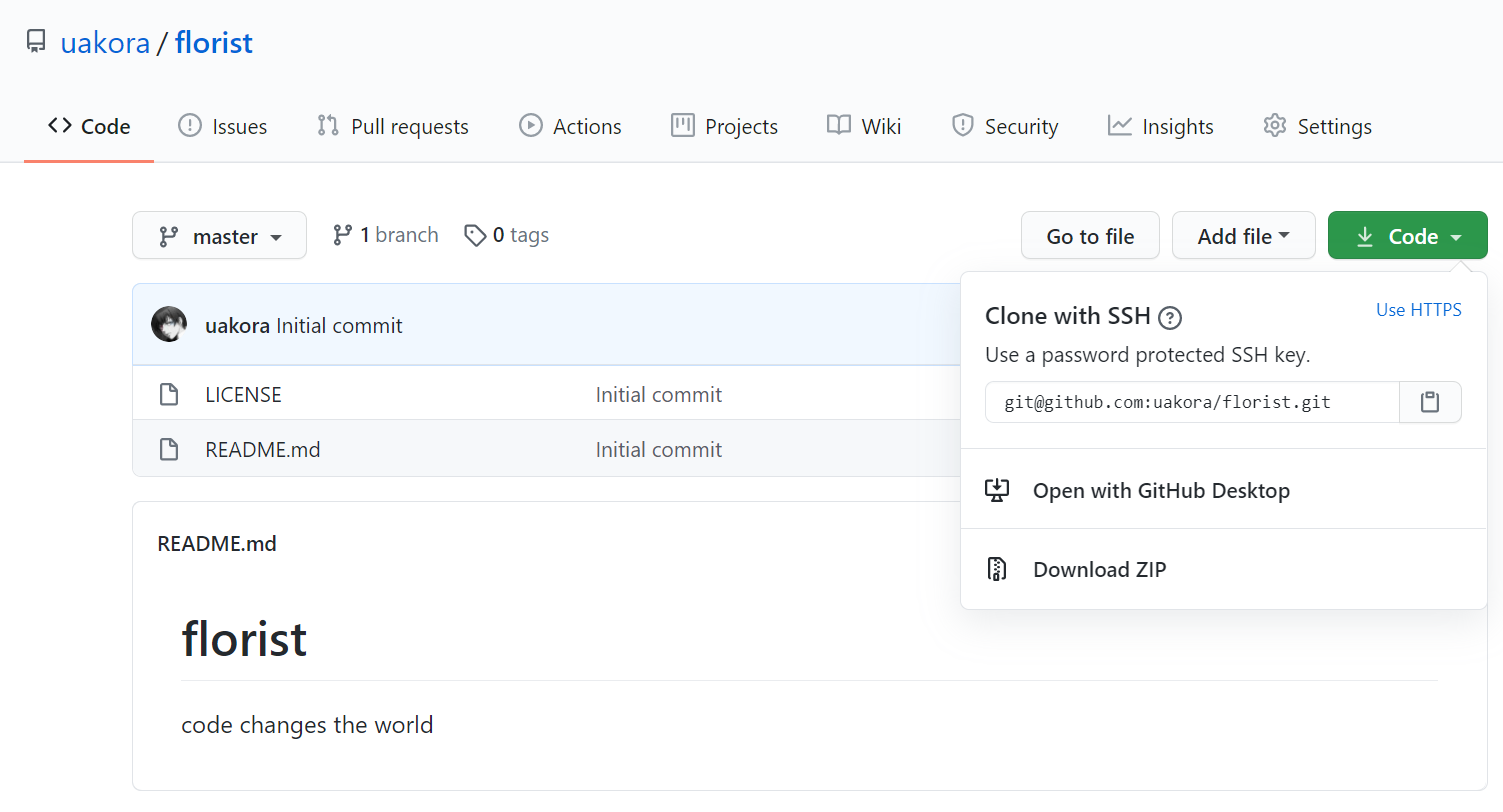Image resolution: width=1503 pixels, height=812 pixels.
Task: Click the GitHub Desktop download icon
Action: [996, 490]
